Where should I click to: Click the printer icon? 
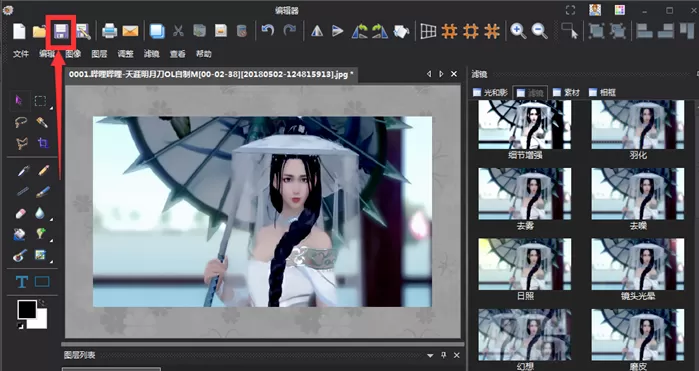click(x=109, y=31)
